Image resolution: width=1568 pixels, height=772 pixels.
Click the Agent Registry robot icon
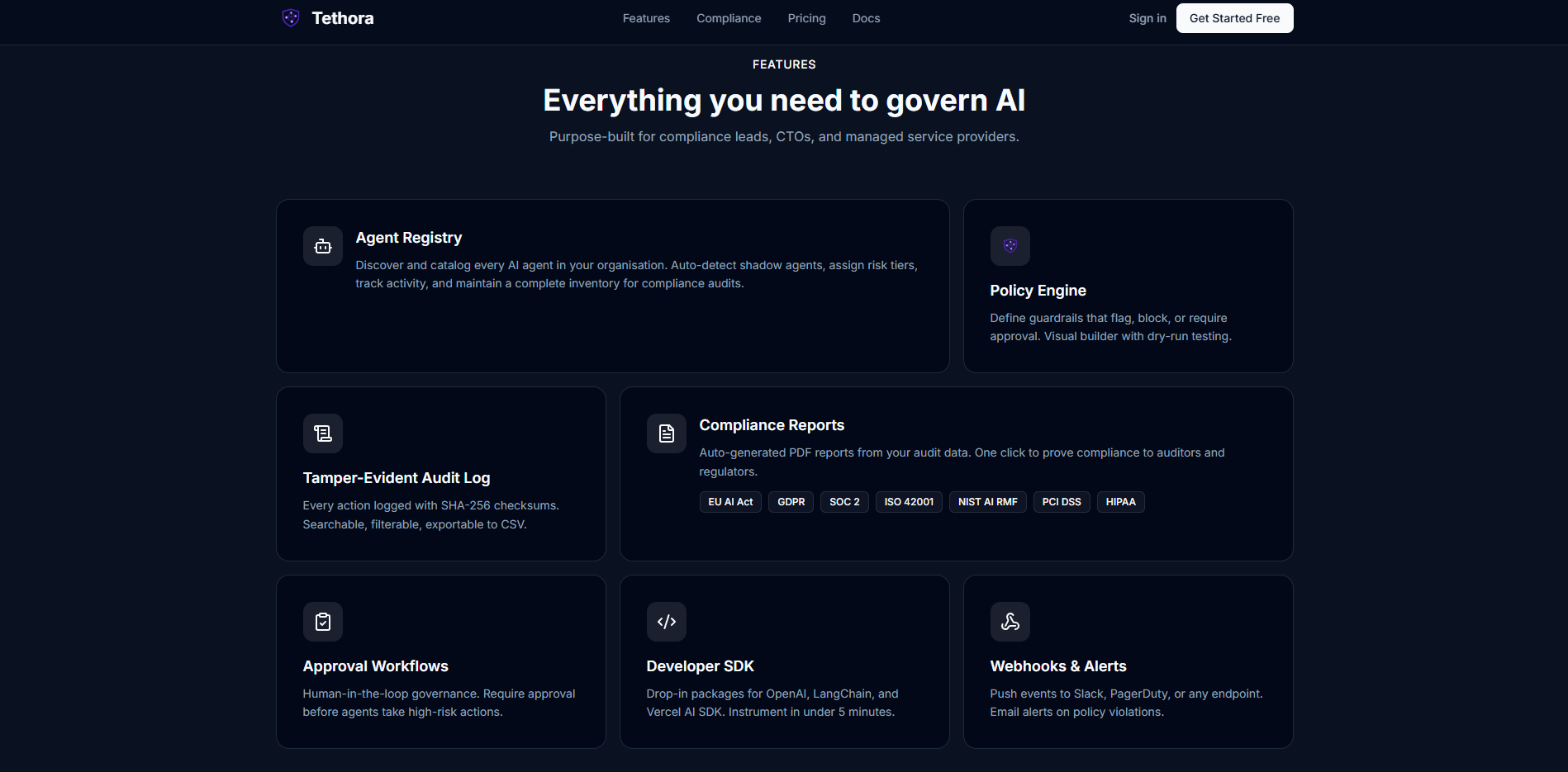pos(322,246)
